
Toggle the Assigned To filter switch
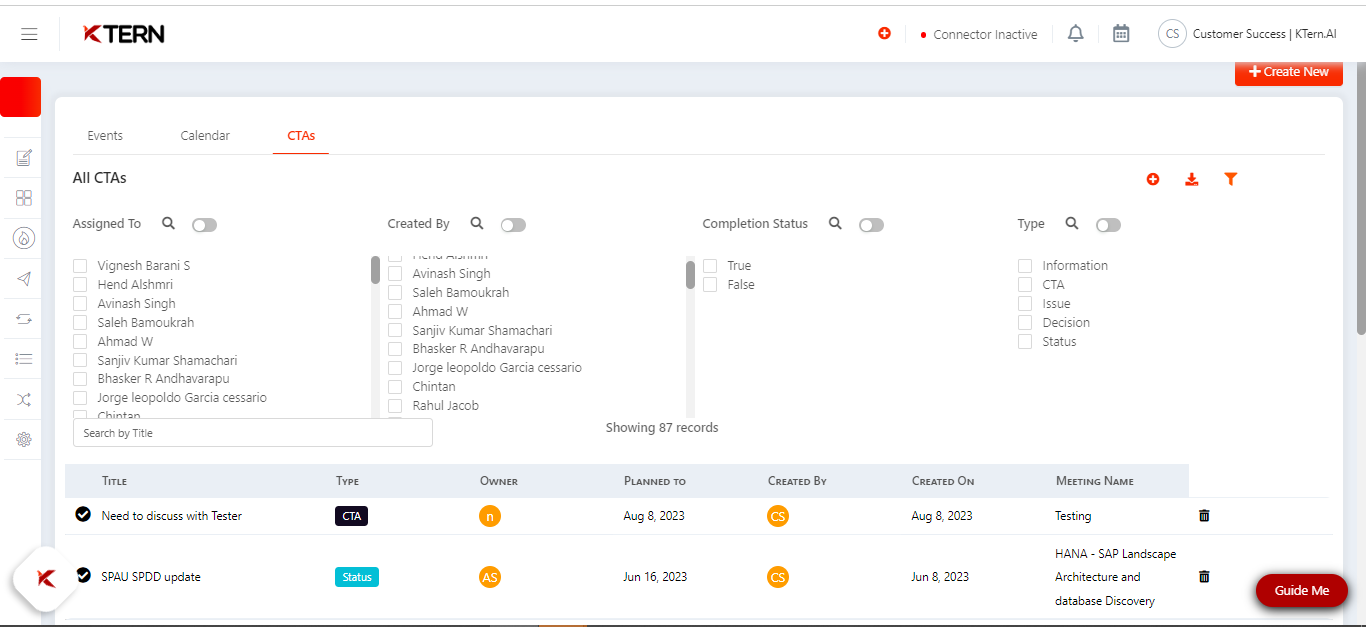click(x=204, y=225)
